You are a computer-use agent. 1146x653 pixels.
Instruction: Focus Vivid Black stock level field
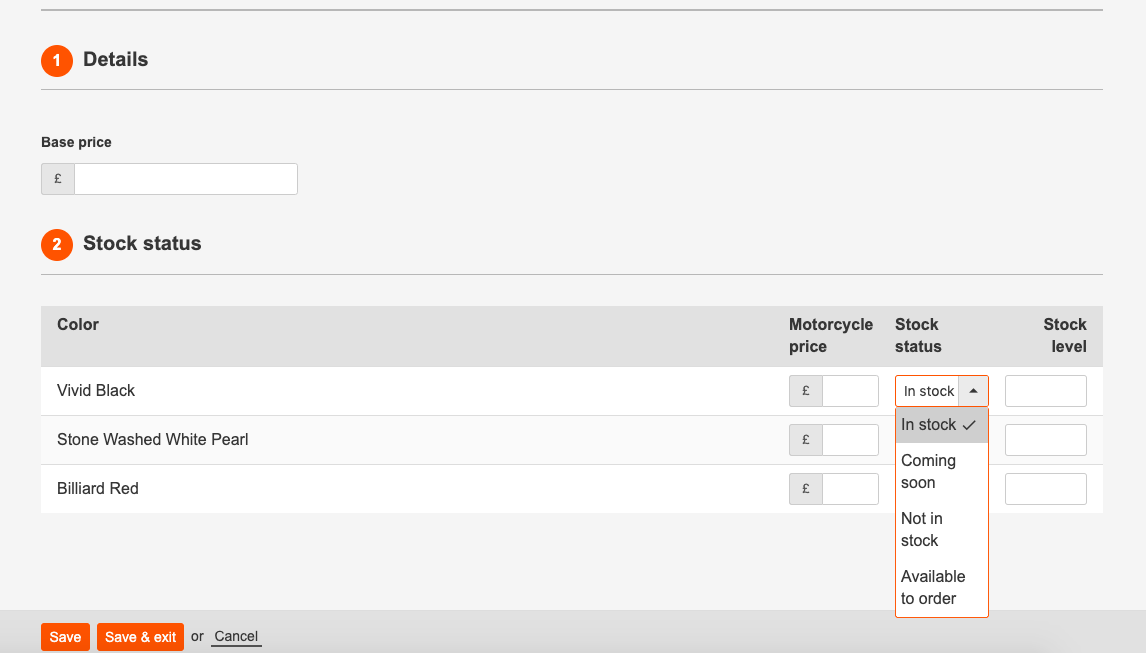(x=1045, y=391)
